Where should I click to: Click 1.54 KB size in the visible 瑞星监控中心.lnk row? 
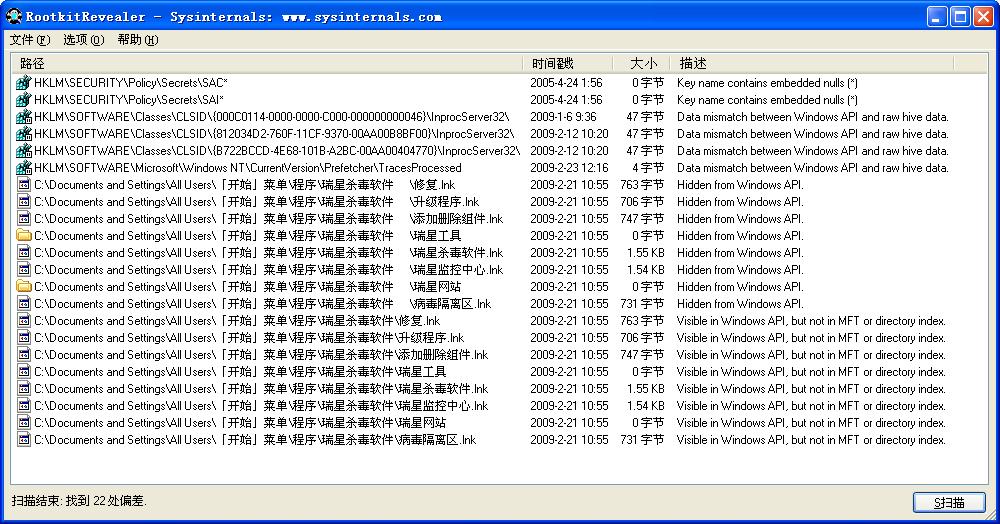click(x=645, y=405)
